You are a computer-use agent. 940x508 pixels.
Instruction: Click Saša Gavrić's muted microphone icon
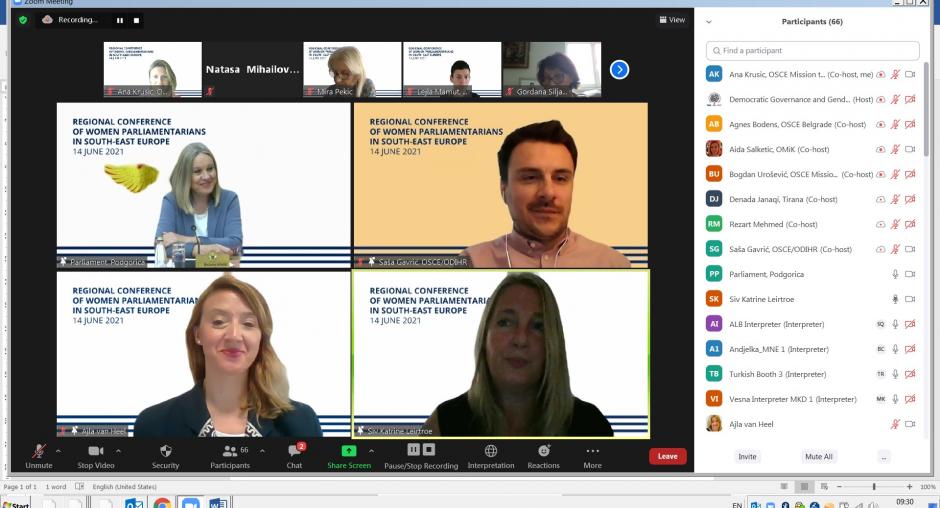tap(895, 249)
